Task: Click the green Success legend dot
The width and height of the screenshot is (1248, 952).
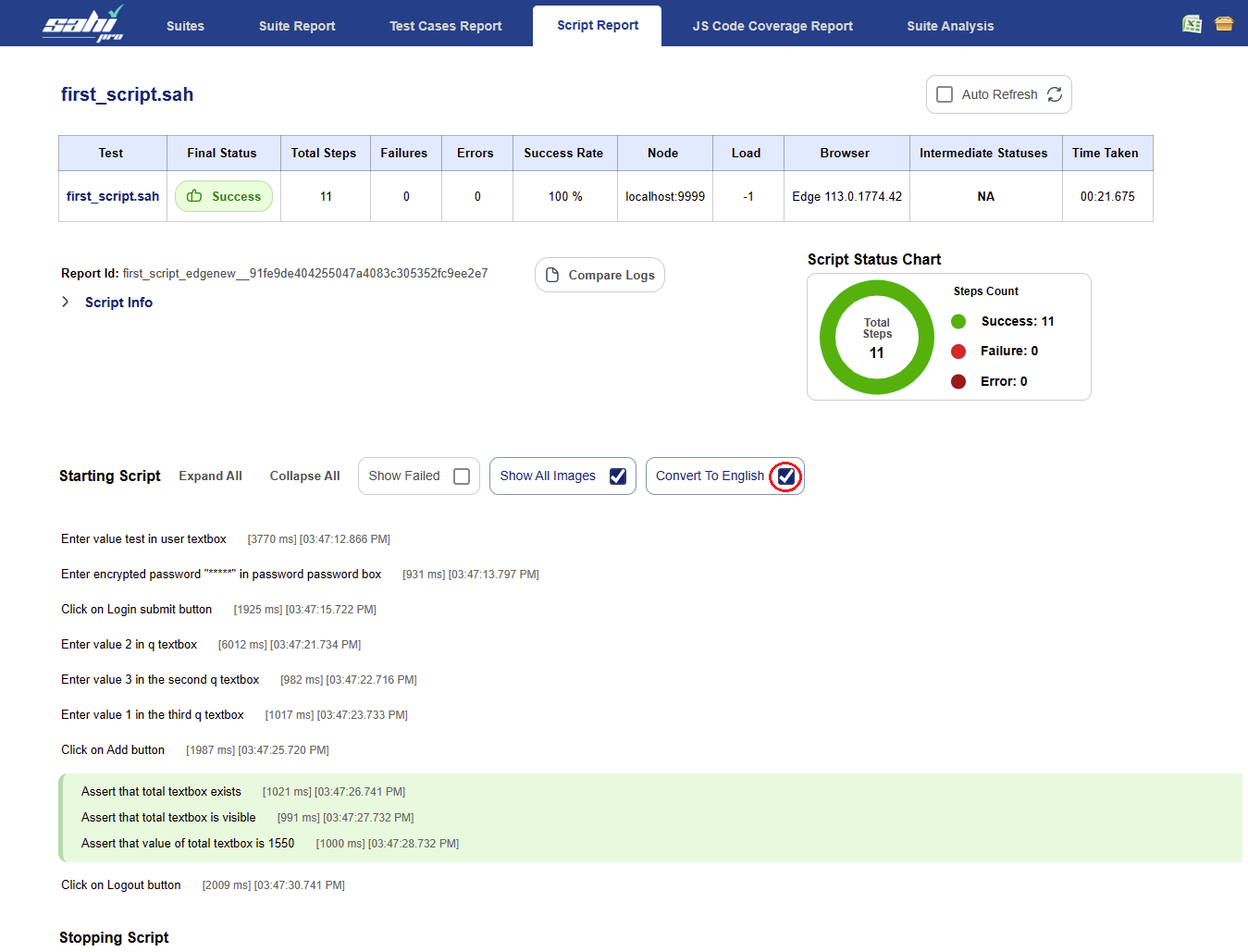Action: (958, 321)
